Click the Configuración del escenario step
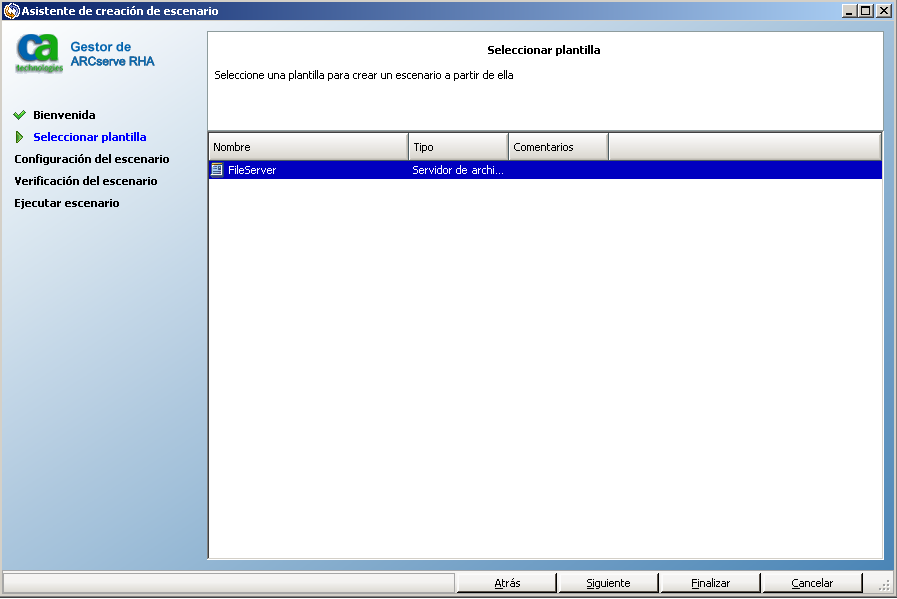The image size is (897, 599). tap(92, 159)
